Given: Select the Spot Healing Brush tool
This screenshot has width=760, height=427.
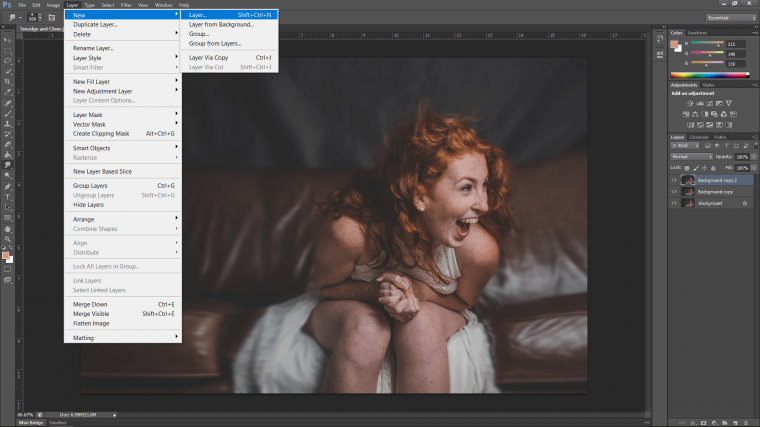Looking at the screenshot, I should tap(7, 103).
